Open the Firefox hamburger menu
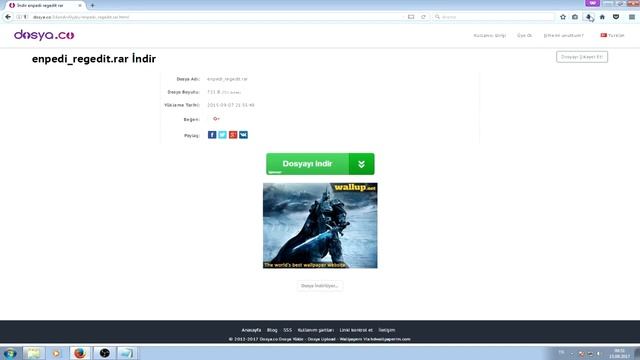Screen dimensions: 640x360 pyautogui.click(x=632, y=17)
